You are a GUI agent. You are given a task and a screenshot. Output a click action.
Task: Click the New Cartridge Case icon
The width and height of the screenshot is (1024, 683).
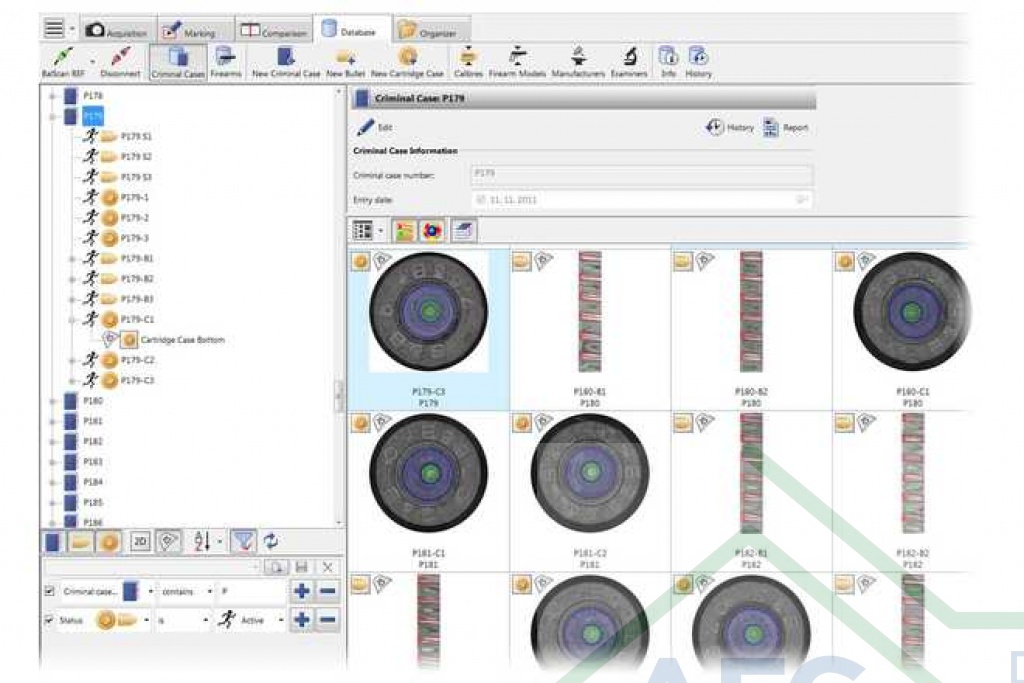(407, 59)
